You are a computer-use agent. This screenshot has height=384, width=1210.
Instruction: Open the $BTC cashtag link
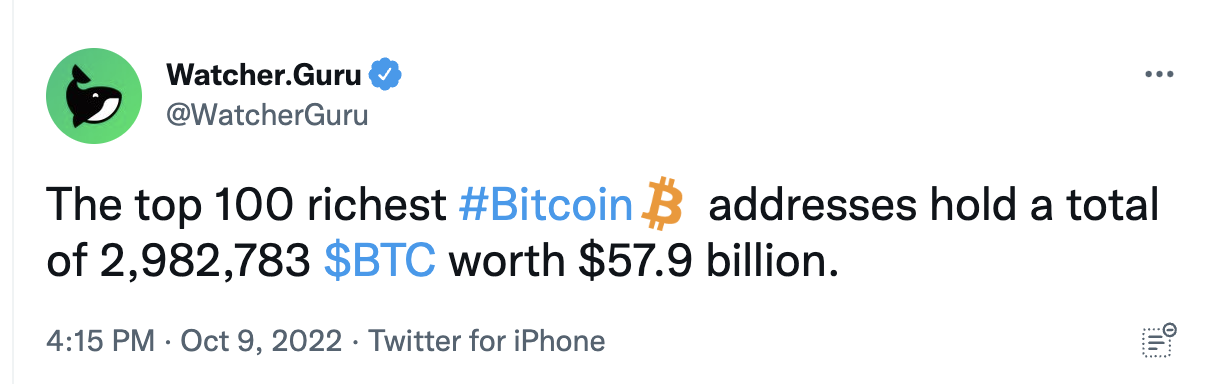pyautogui.click(x=381, y=260)
